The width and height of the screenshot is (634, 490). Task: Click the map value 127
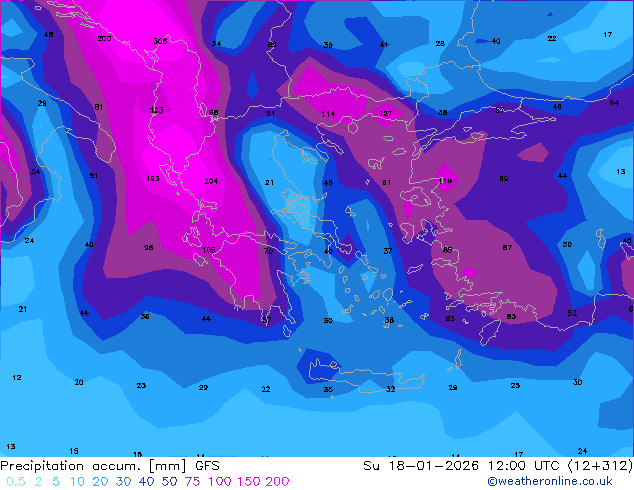(x=386, y=114)
